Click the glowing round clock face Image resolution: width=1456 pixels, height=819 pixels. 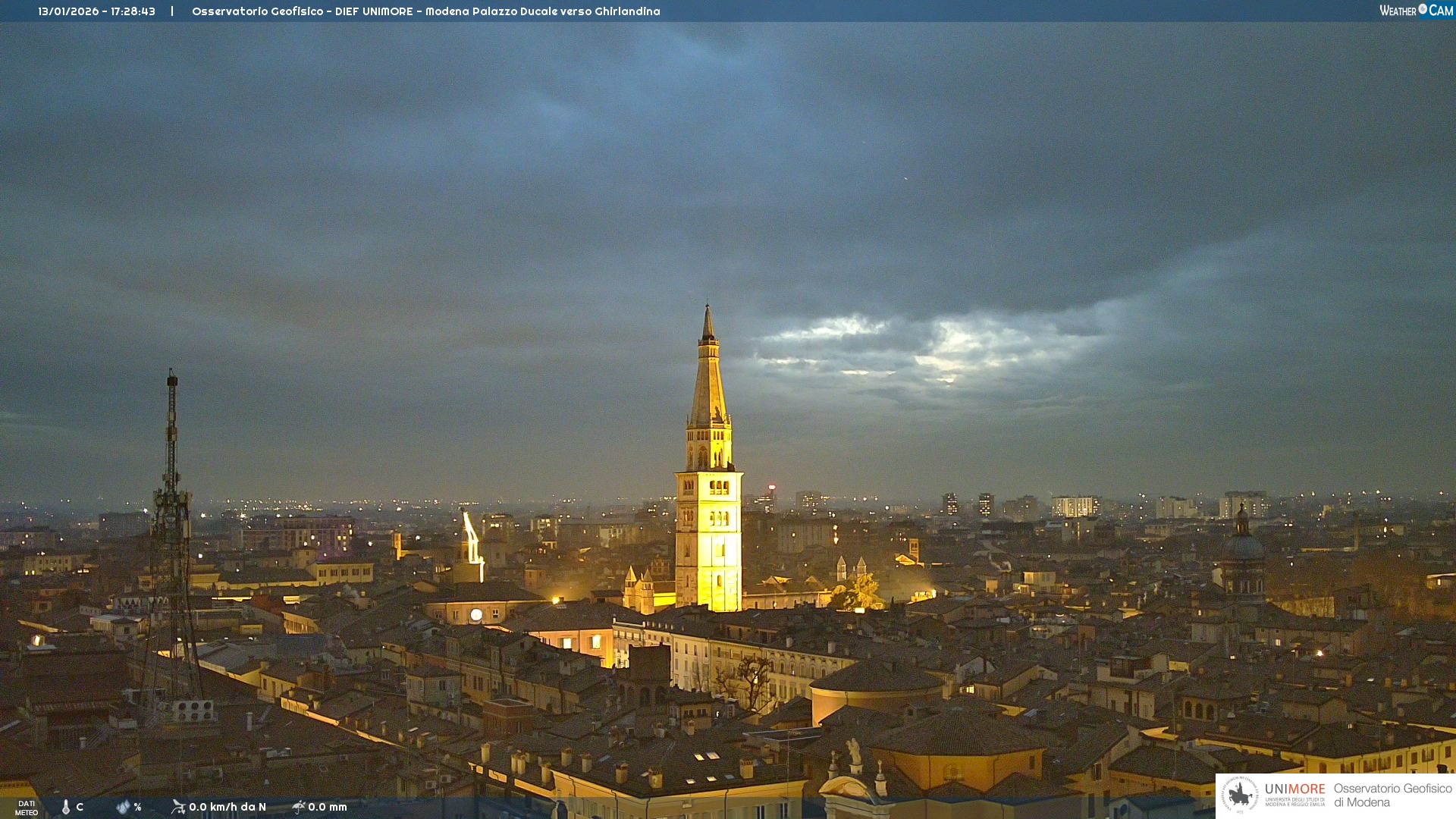click(476, 615)
